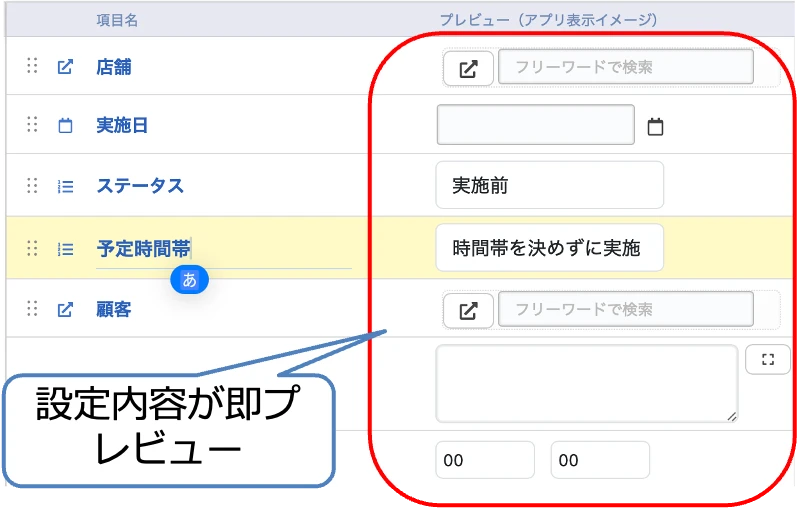Click the 店舗 preview lookup button
The image size is (797, 508).
pos(468,69)
